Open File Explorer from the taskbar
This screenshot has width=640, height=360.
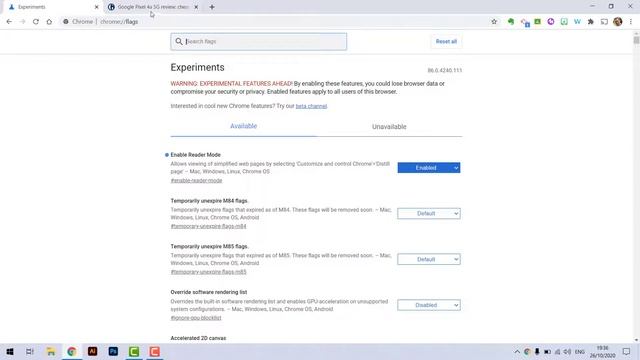(51, 351)
